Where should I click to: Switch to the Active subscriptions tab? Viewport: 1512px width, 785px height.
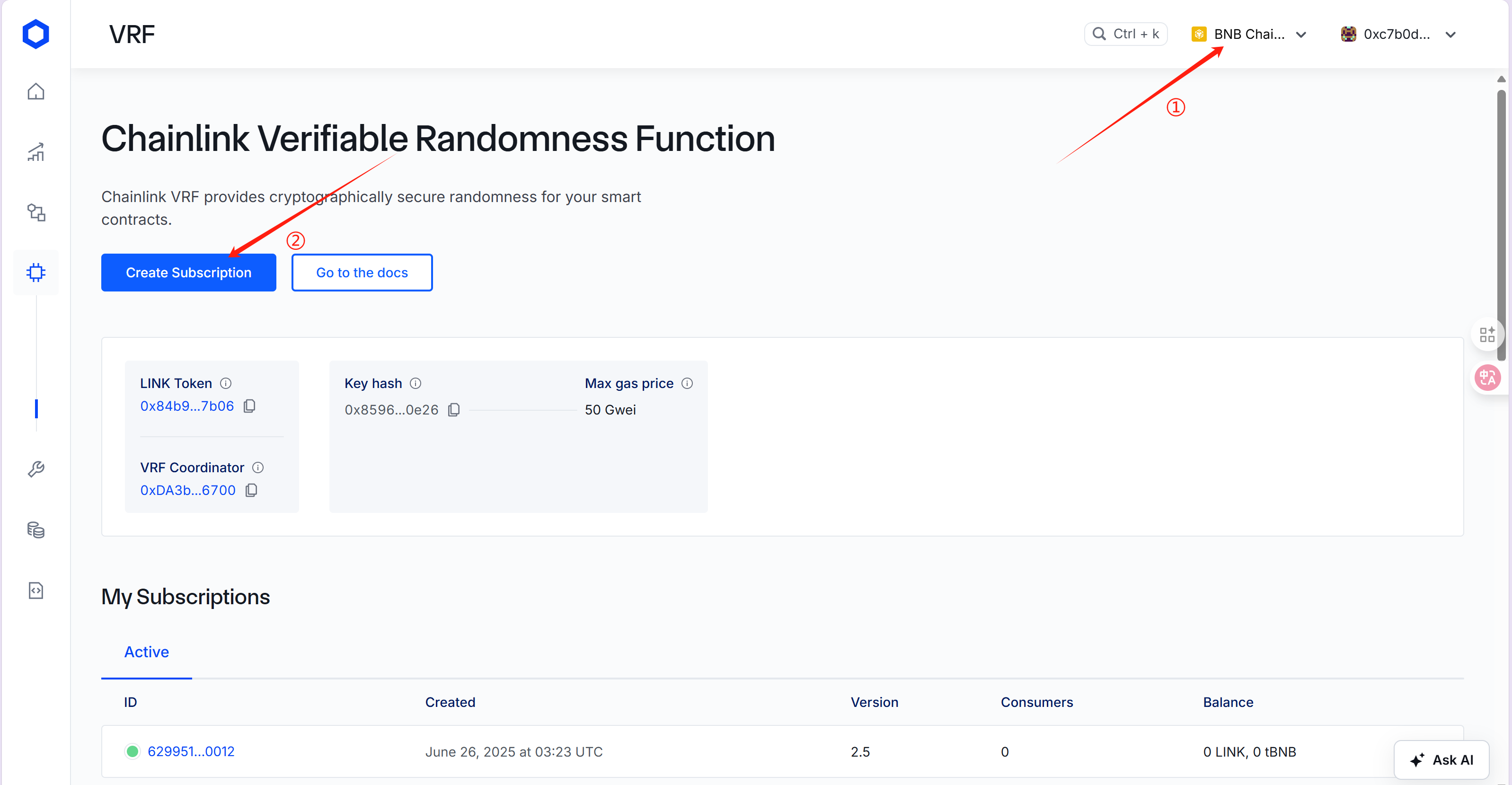pyautogui.click(x=147, y=652)
